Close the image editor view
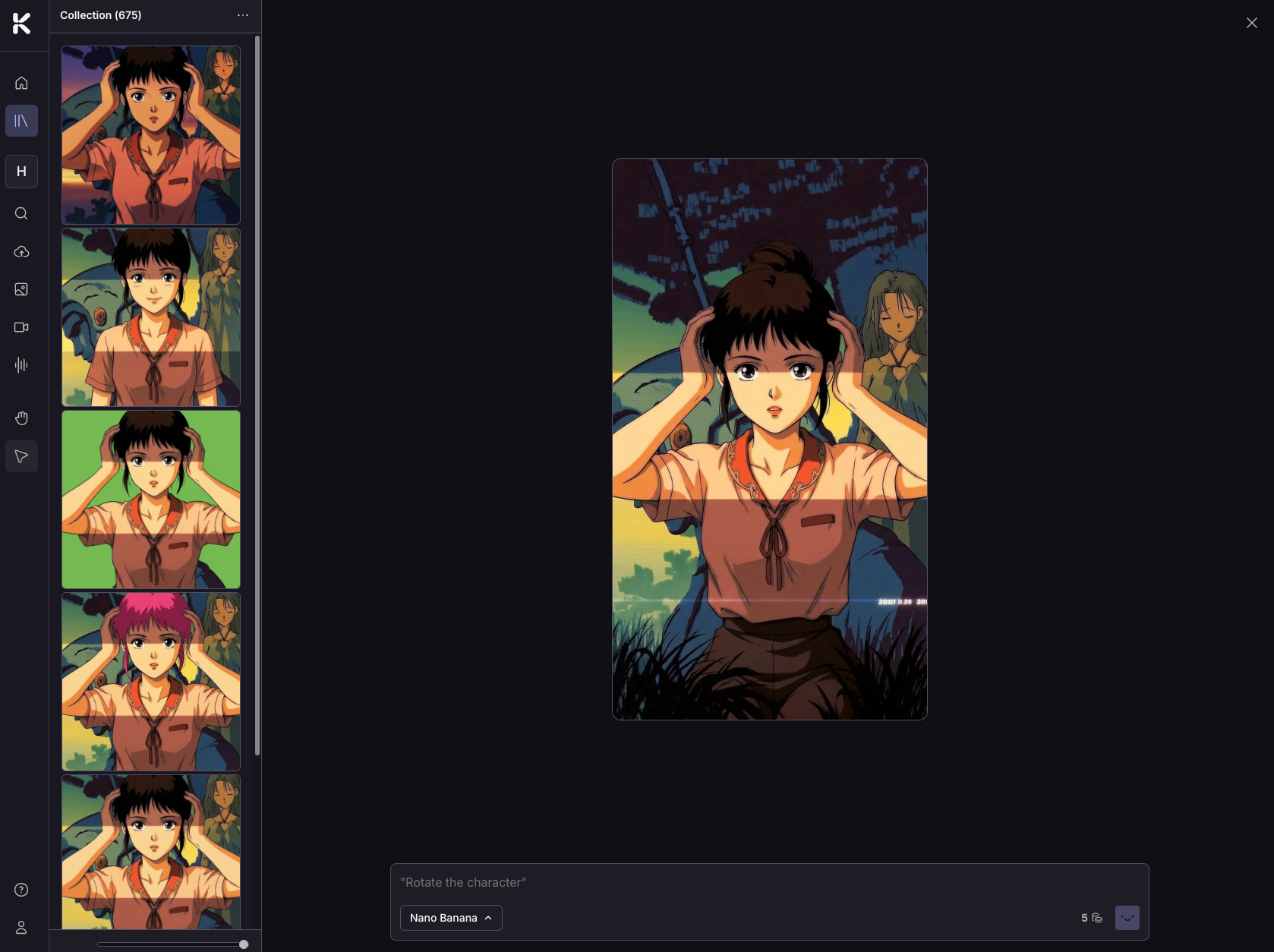The height and width of the screenshot is (952, 1274). tap(1252, 23)
